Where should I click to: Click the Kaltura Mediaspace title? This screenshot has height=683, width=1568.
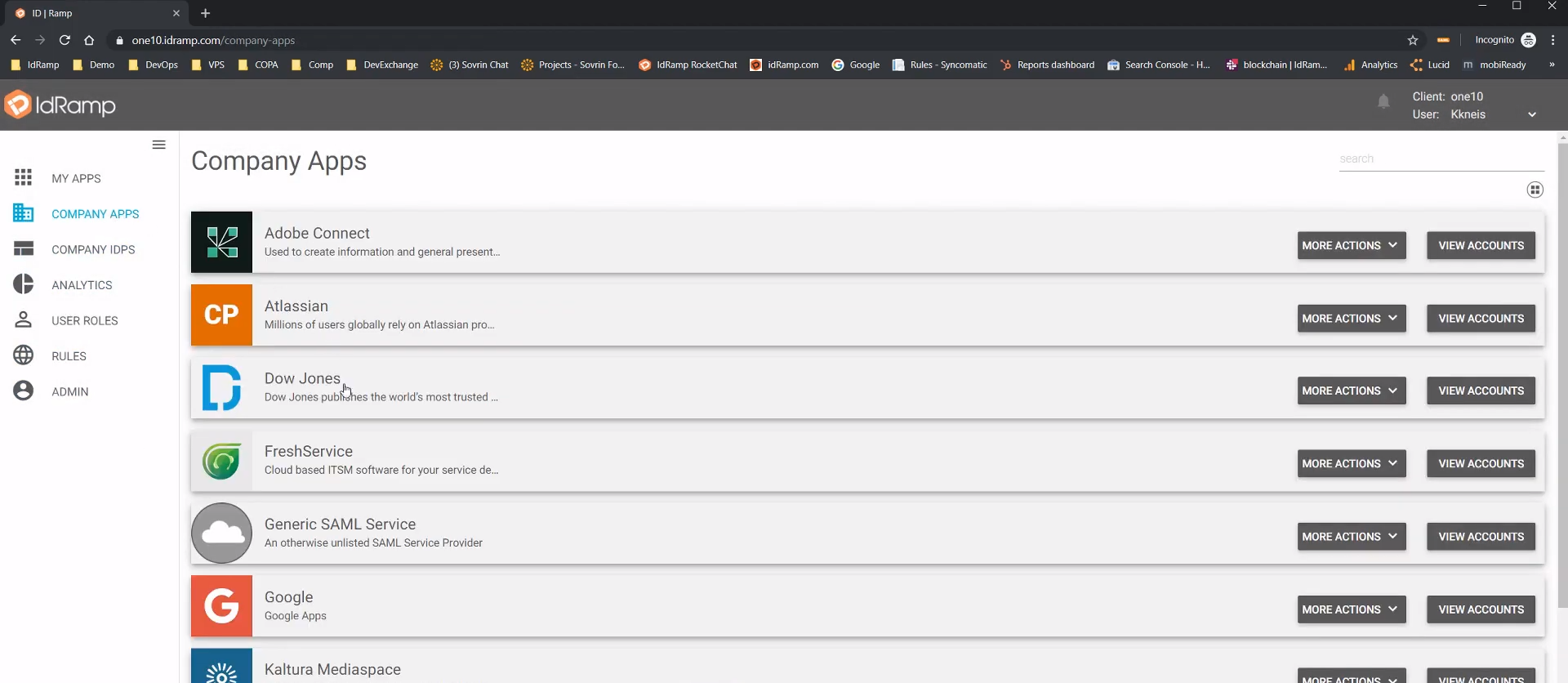click(x=332, y=669)
